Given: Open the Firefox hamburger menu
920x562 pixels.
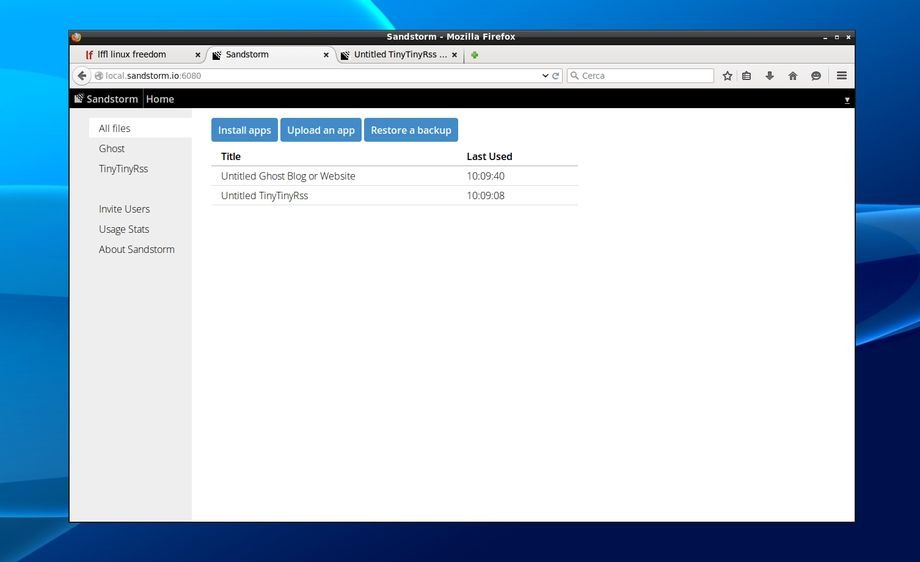Looking at the screenshot, I should tap(842, 76).
